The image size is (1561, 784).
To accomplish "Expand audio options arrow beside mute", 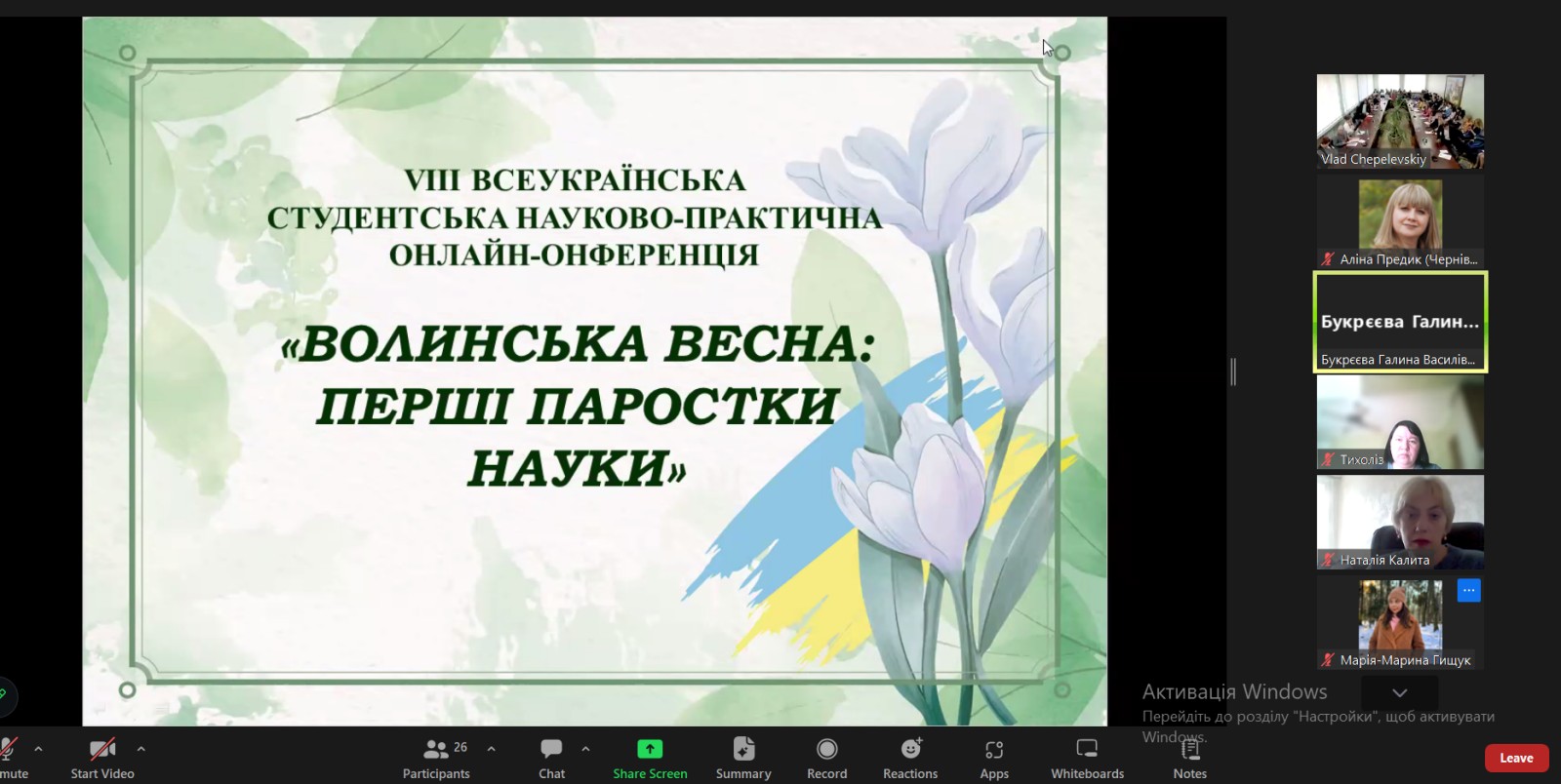I will tap(38, 749).
